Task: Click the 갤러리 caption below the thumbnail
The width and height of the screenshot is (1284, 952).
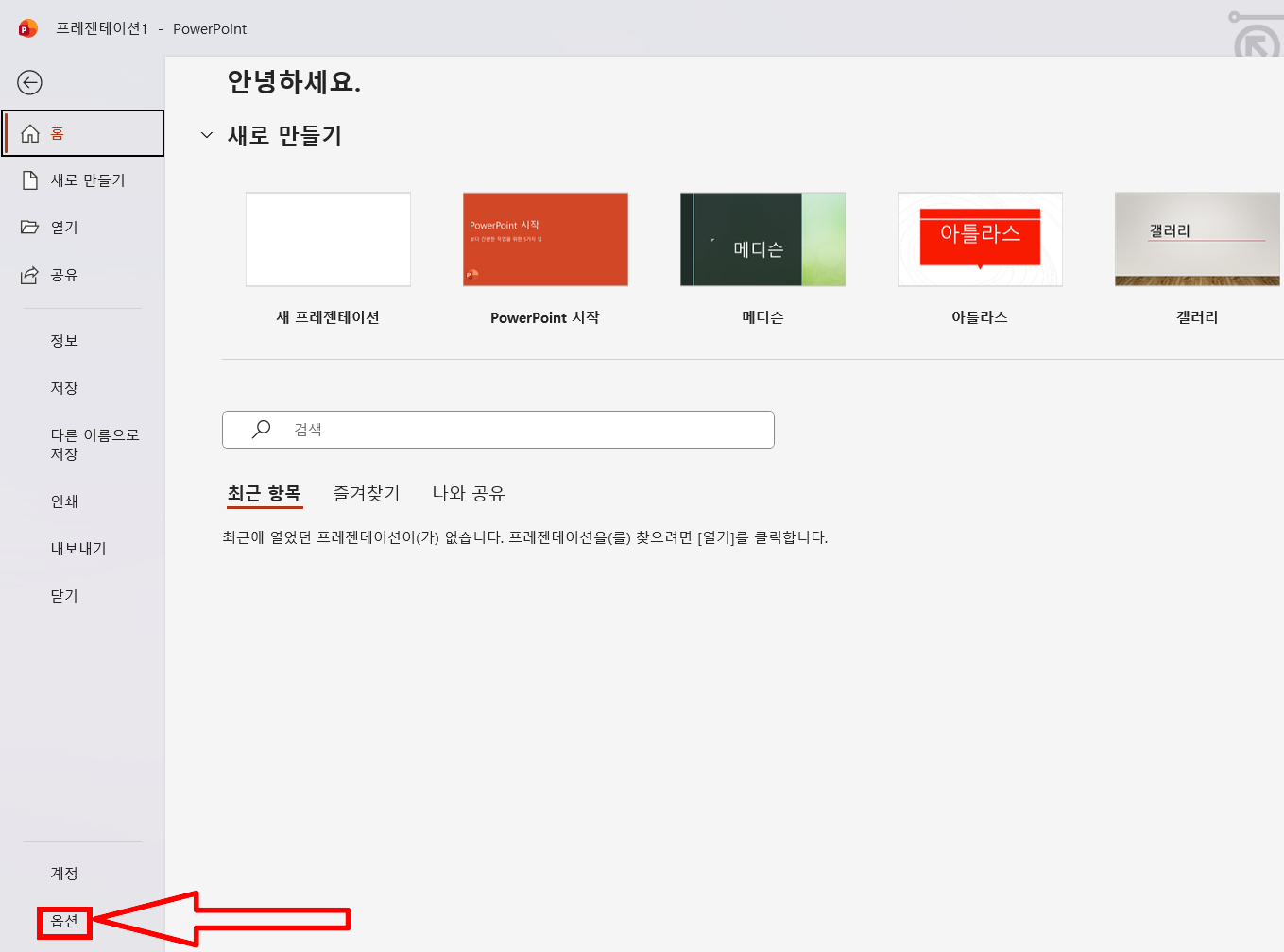Action: point(1197,317)
